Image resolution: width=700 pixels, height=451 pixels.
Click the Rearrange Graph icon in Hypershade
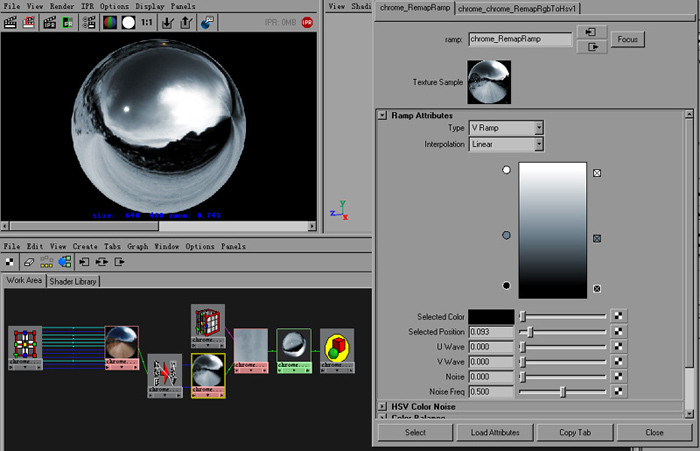click(x=46, y=262)
